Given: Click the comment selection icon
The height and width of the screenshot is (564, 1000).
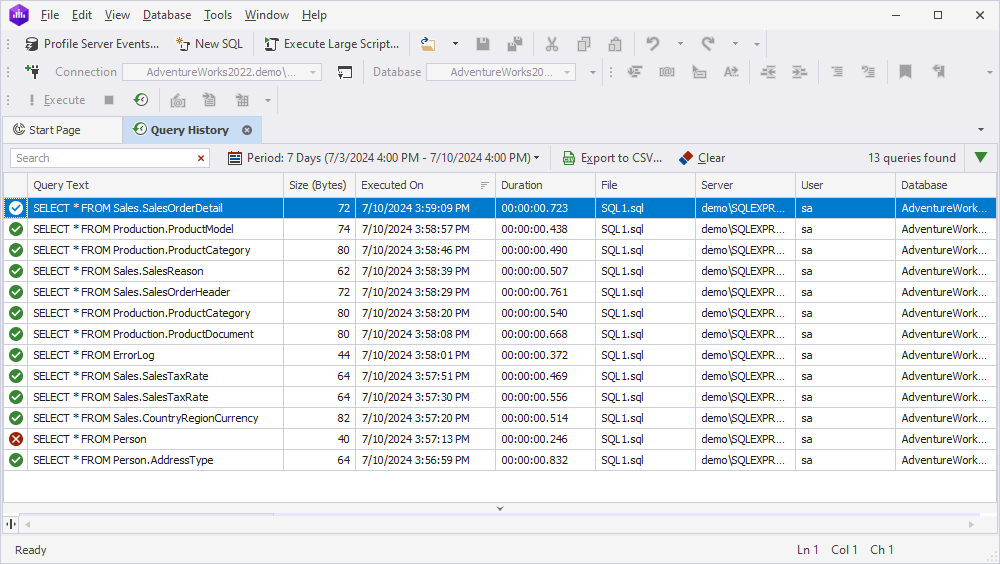Looking at the screenshot, I should tap(837, 71).
